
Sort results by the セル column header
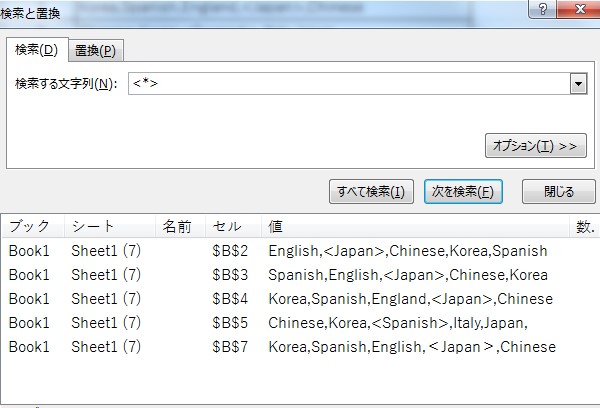(x=226, y=227)
